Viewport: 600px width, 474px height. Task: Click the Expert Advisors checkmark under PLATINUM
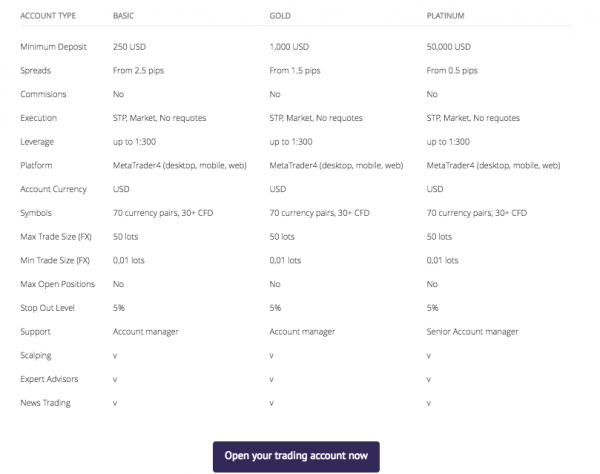click(429, 380)
